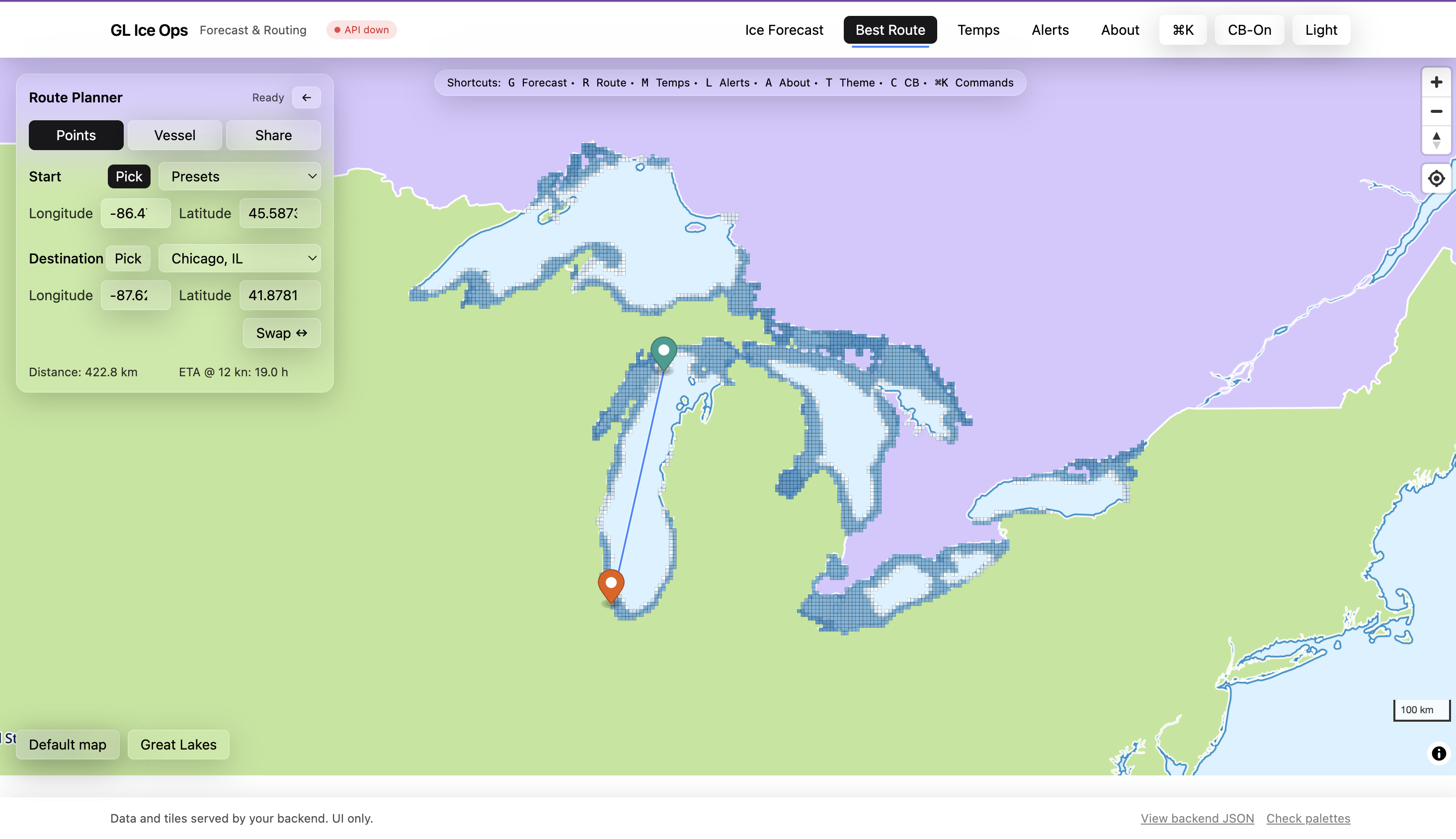Switch to the Vessel tab
This screenshot has height=839, width=1456.
click(x=174, y=135)
